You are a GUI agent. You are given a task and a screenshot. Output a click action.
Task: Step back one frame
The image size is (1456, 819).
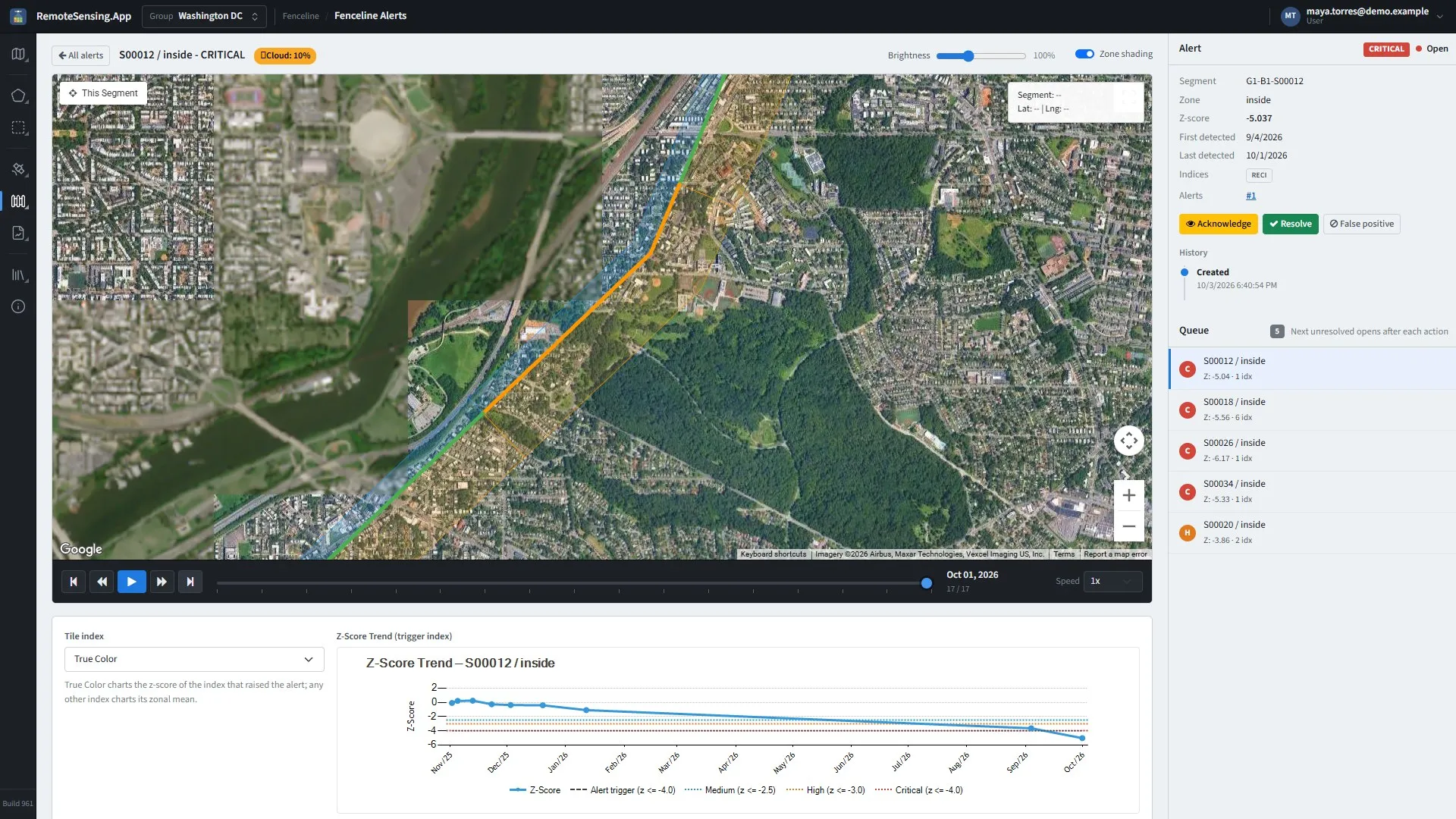[x=102, y=582]
